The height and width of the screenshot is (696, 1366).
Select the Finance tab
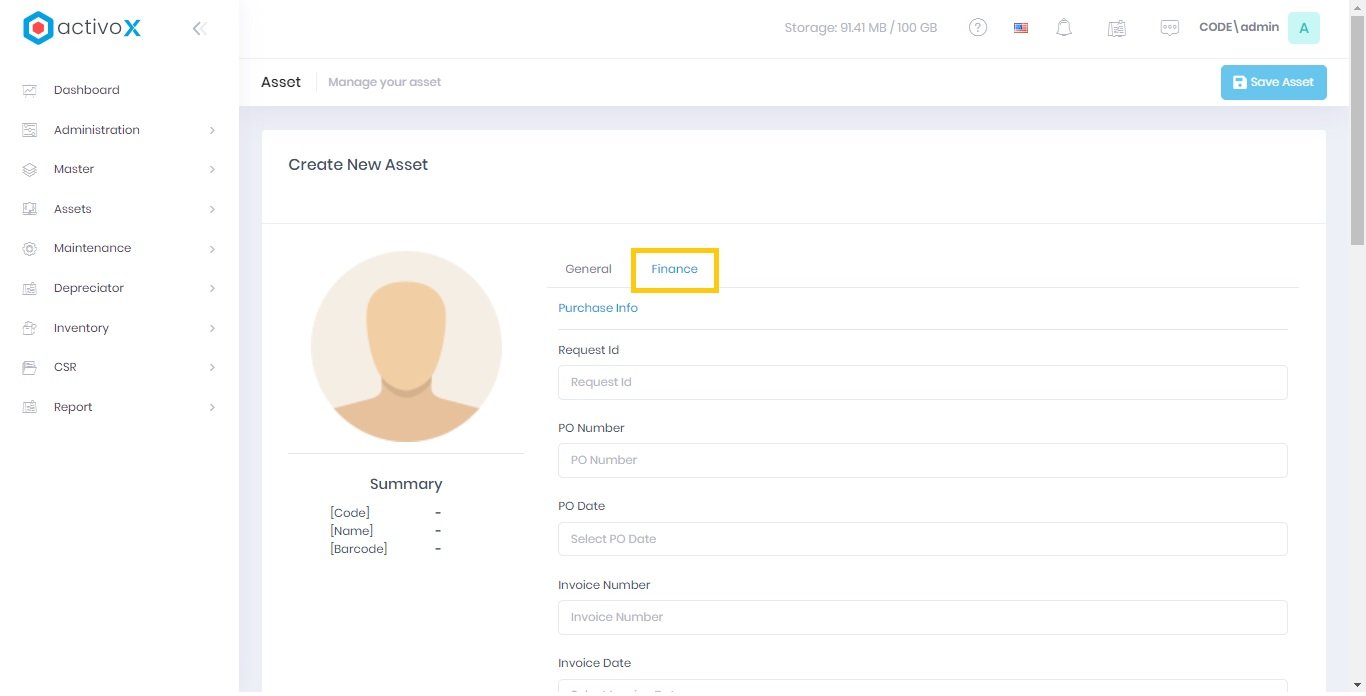(x=674, y=269)
